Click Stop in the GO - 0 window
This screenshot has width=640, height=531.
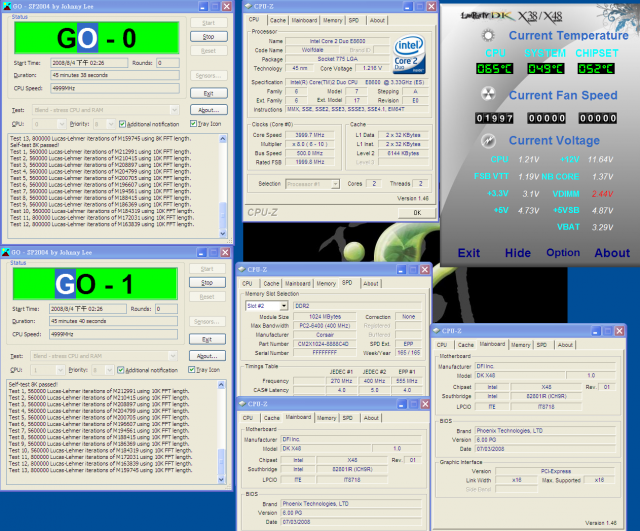point(209,37)
